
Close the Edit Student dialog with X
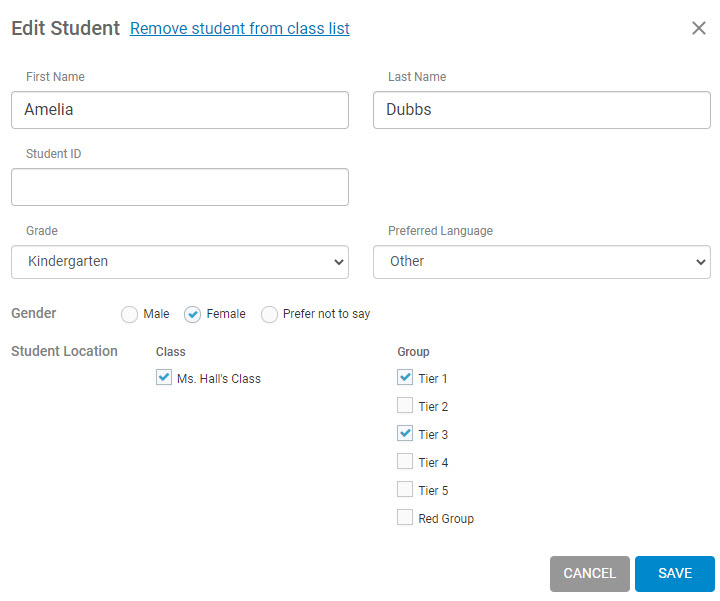point(698,28)
